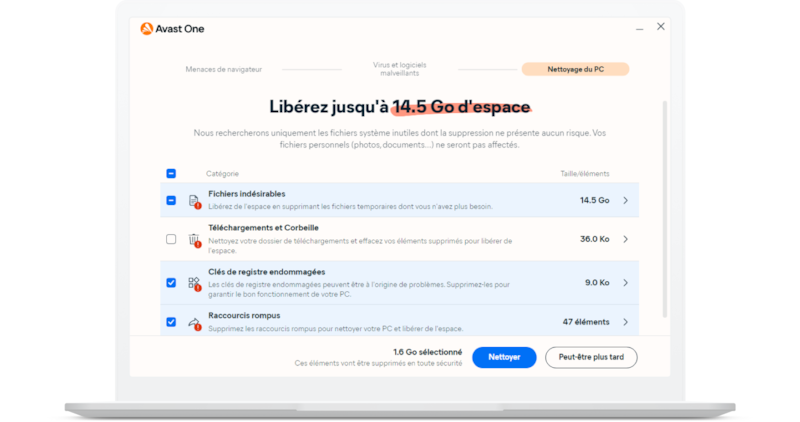The width and height of the screenshot is (800, 422).
Task: Click the Téléchargements et Corbeille trash icon
Action: click(x=193, y=239)
